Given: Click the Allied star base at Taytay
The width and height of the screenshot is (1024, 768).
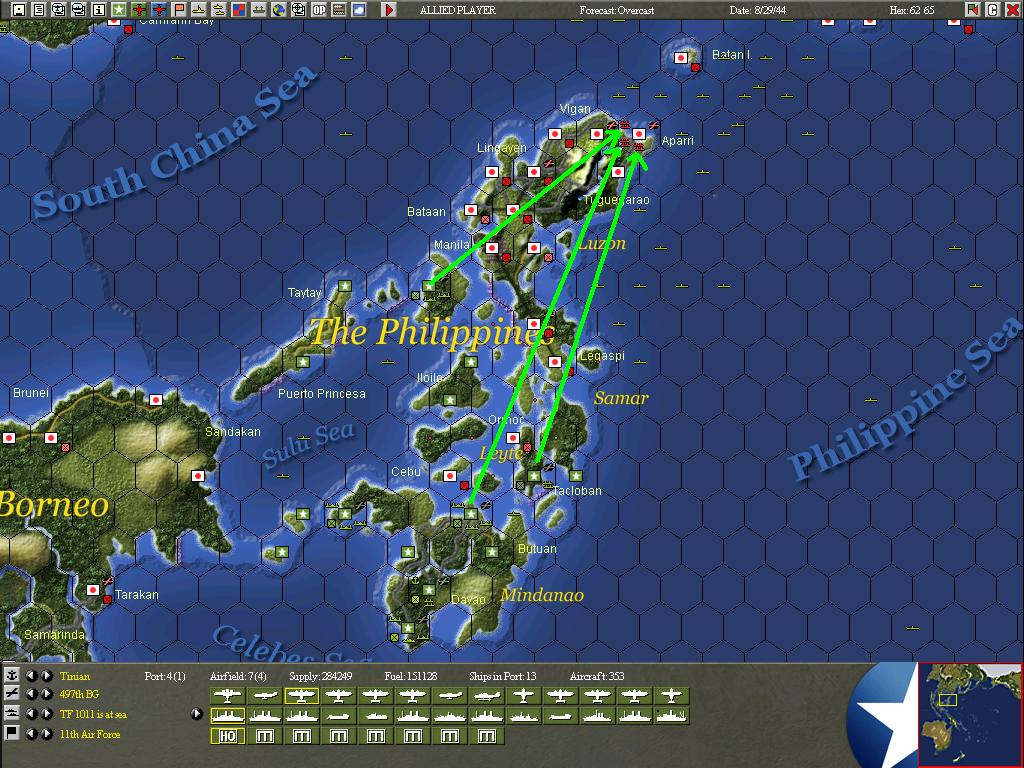Looking at the screenshot, I should [x=345, y=285].
